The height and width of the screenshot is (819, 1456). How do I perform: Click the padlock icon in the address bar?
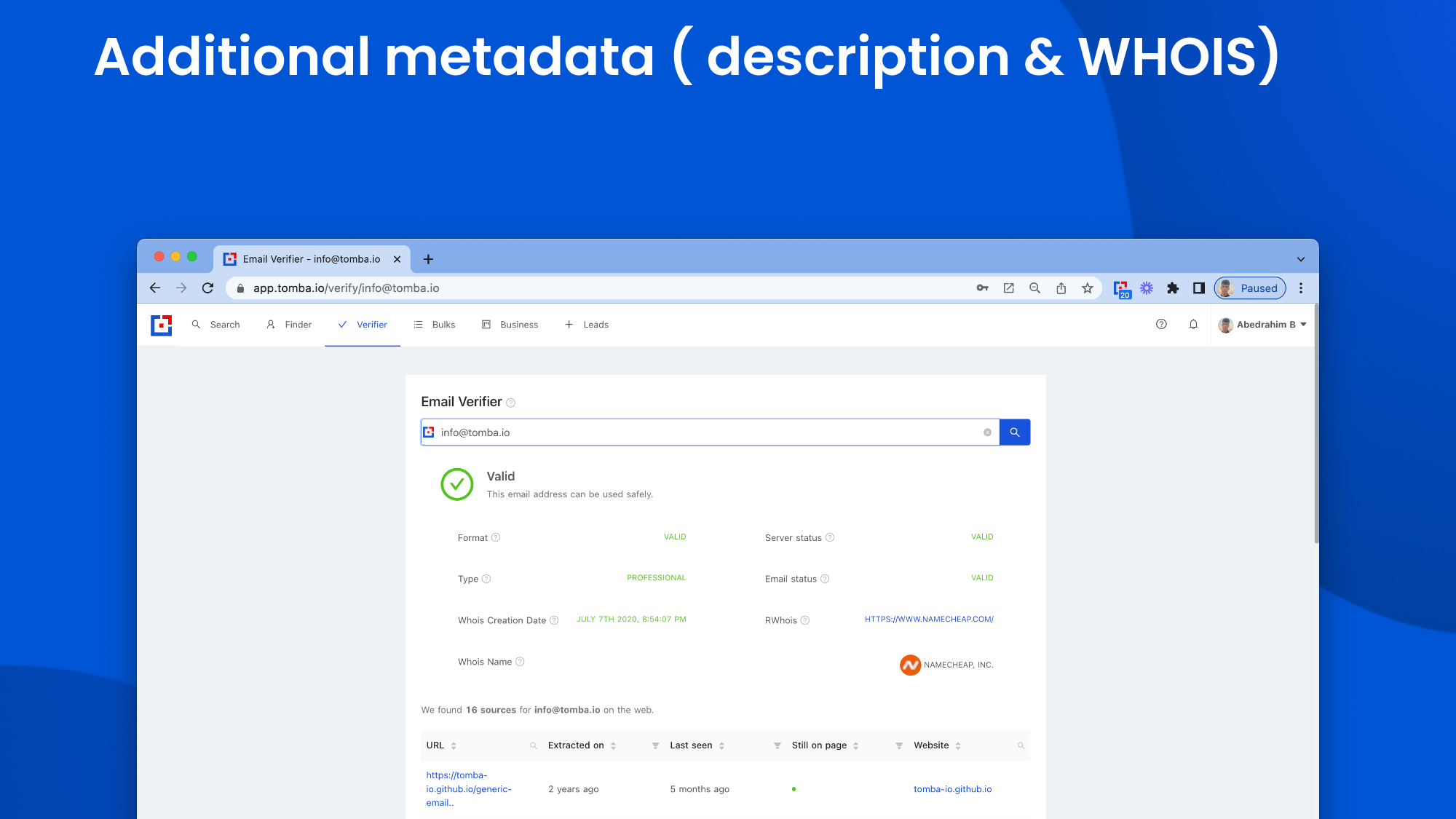[x=240, y=288]
